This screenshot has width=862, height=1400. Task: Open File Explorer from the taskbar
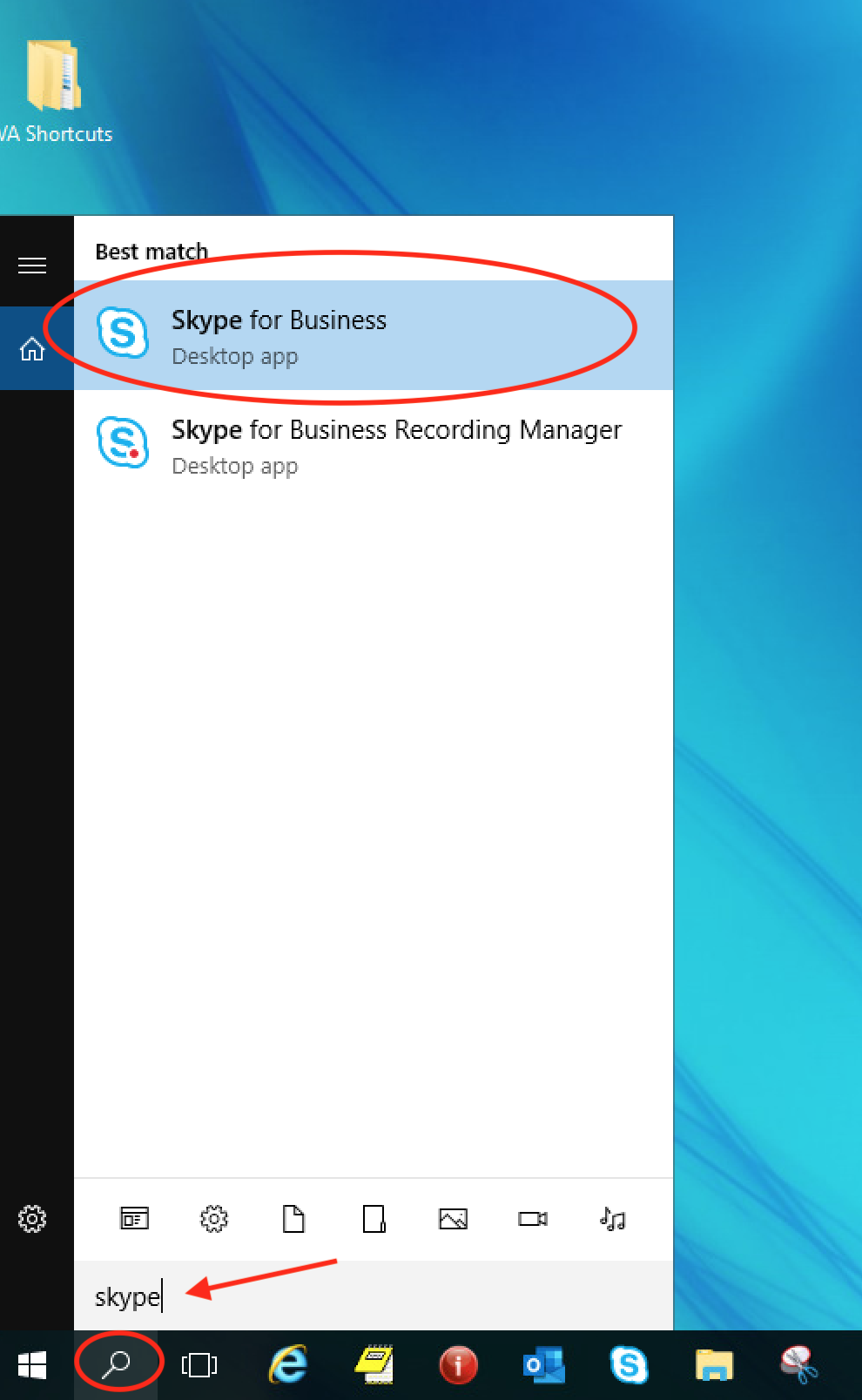point(714,1364)
